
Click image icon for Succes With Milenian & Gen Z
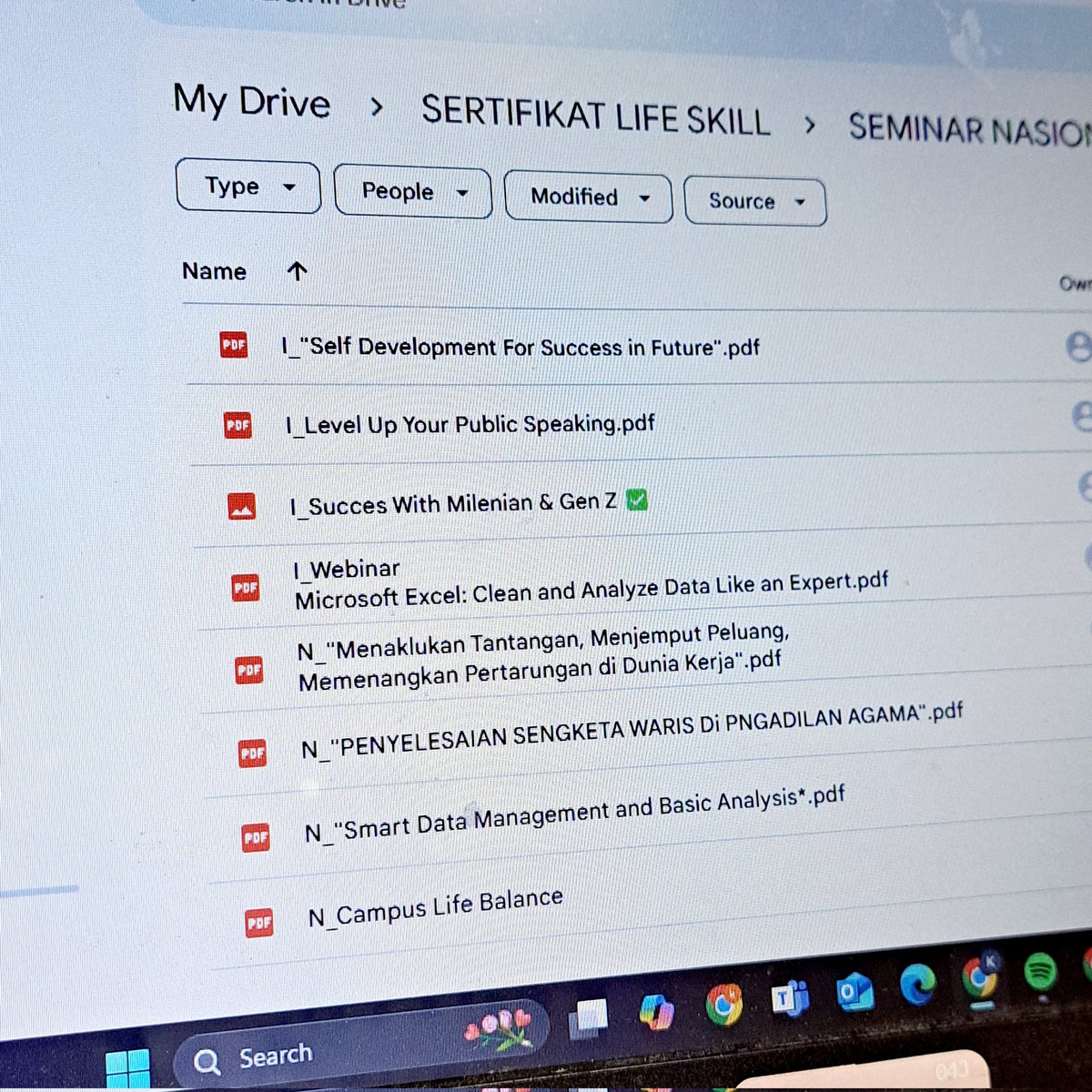[x=241, y=506]
